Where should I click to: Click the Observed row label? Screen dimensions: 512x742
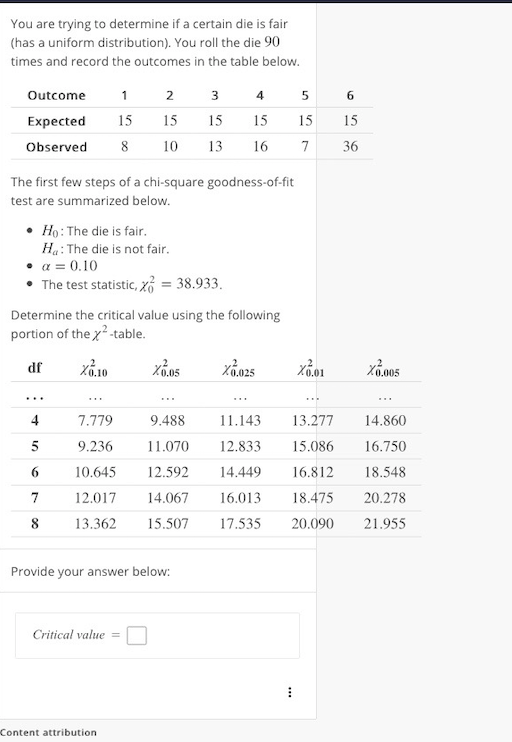click(56, 147)
